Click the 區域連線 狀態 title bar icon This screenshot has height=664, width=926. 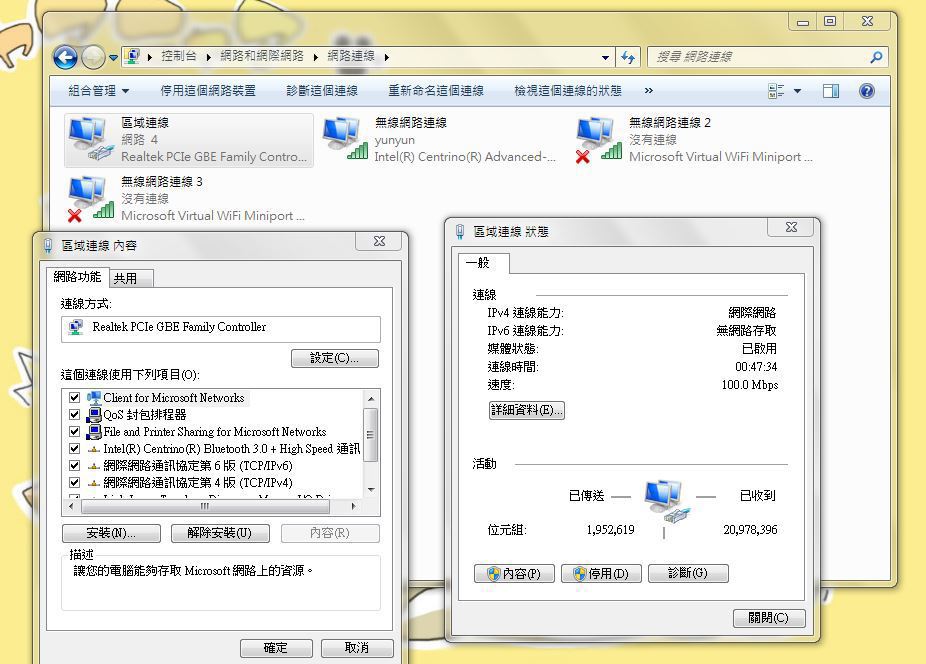tap(460, 232)
